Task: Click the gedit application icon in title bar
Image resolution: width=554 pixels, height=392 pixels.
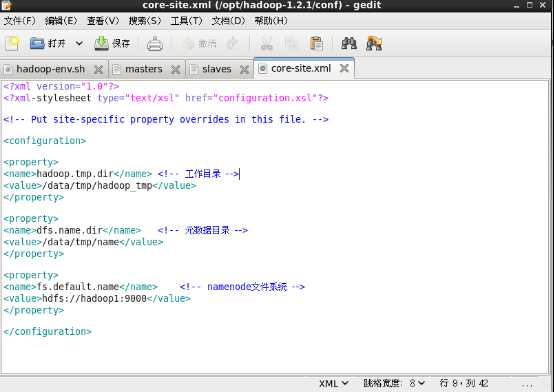Action: (7, 5)
